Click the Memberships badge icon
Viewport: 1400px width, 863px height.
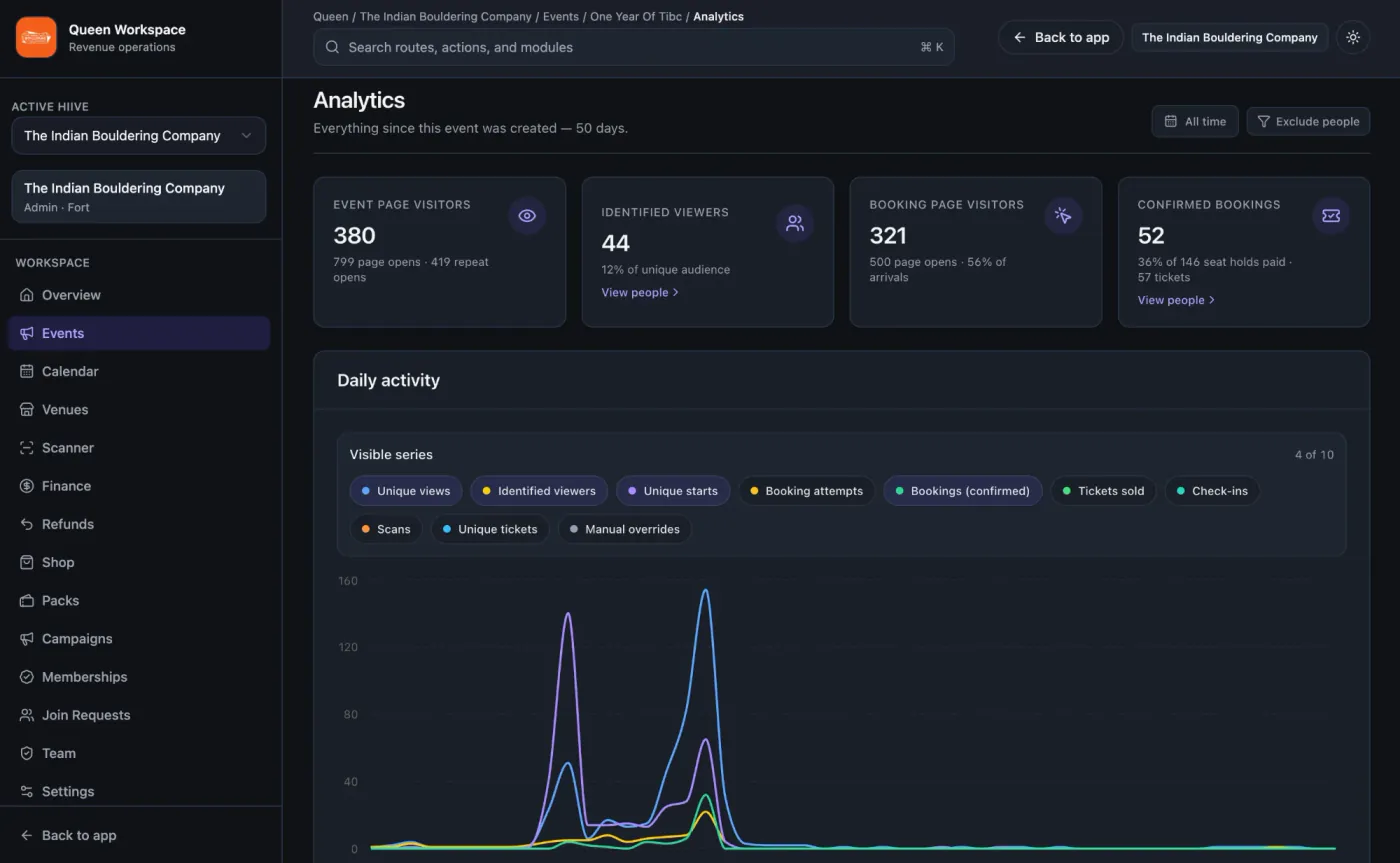coord(27,677)
